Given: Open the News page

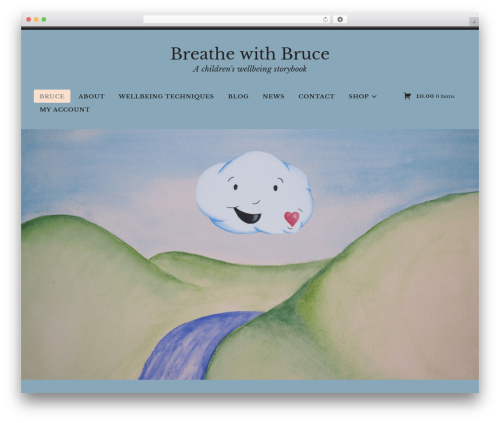Looking at the screenshot, I should click(x=273, y=96).
